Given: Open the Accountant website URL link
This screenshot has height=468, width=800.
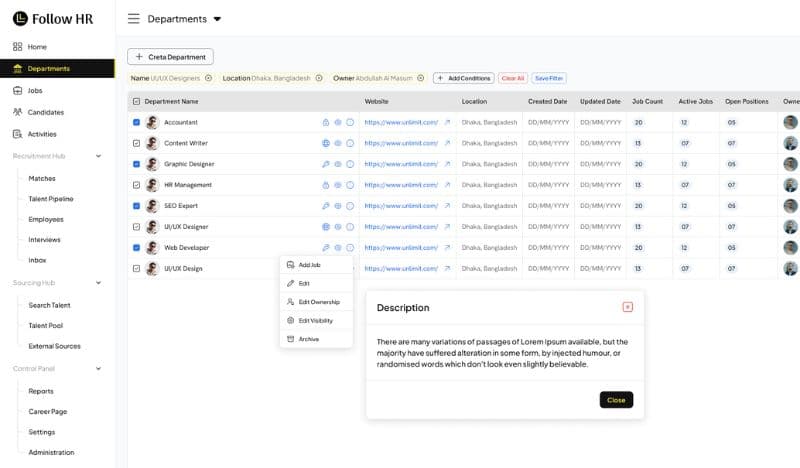Looking at the screenshot, I should tap(400, 122).
